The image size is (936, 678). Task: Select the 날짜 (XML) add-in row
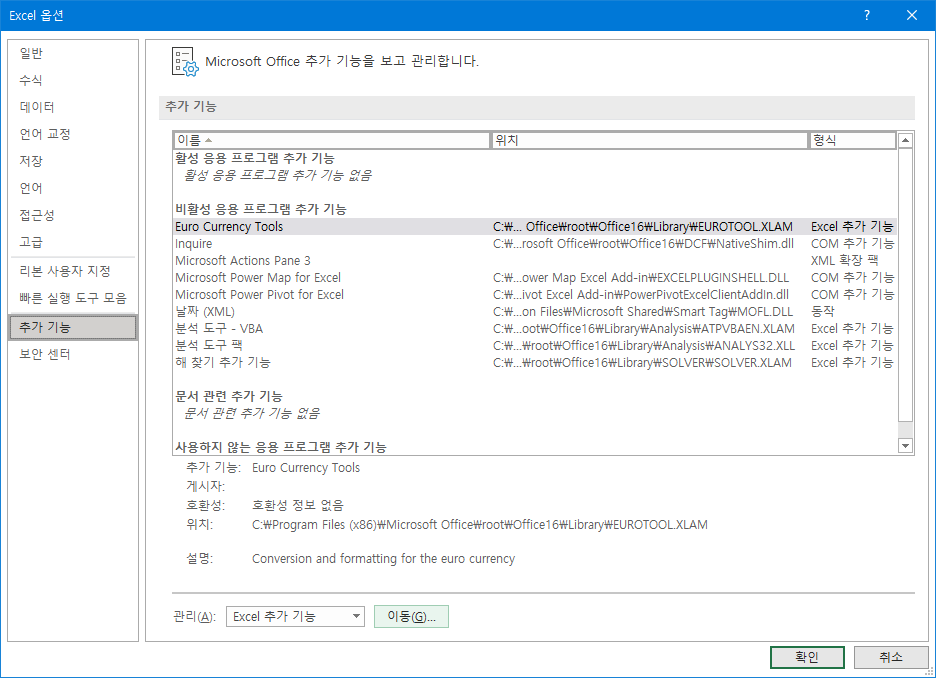tap(535, 312)
